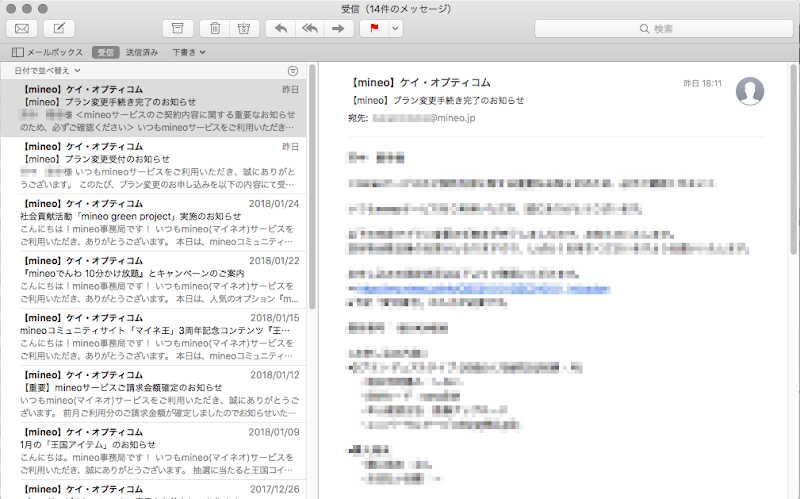Click the blurred blue link in message body
This screenshot has height=499, width=800.
(x=482, y=289)
